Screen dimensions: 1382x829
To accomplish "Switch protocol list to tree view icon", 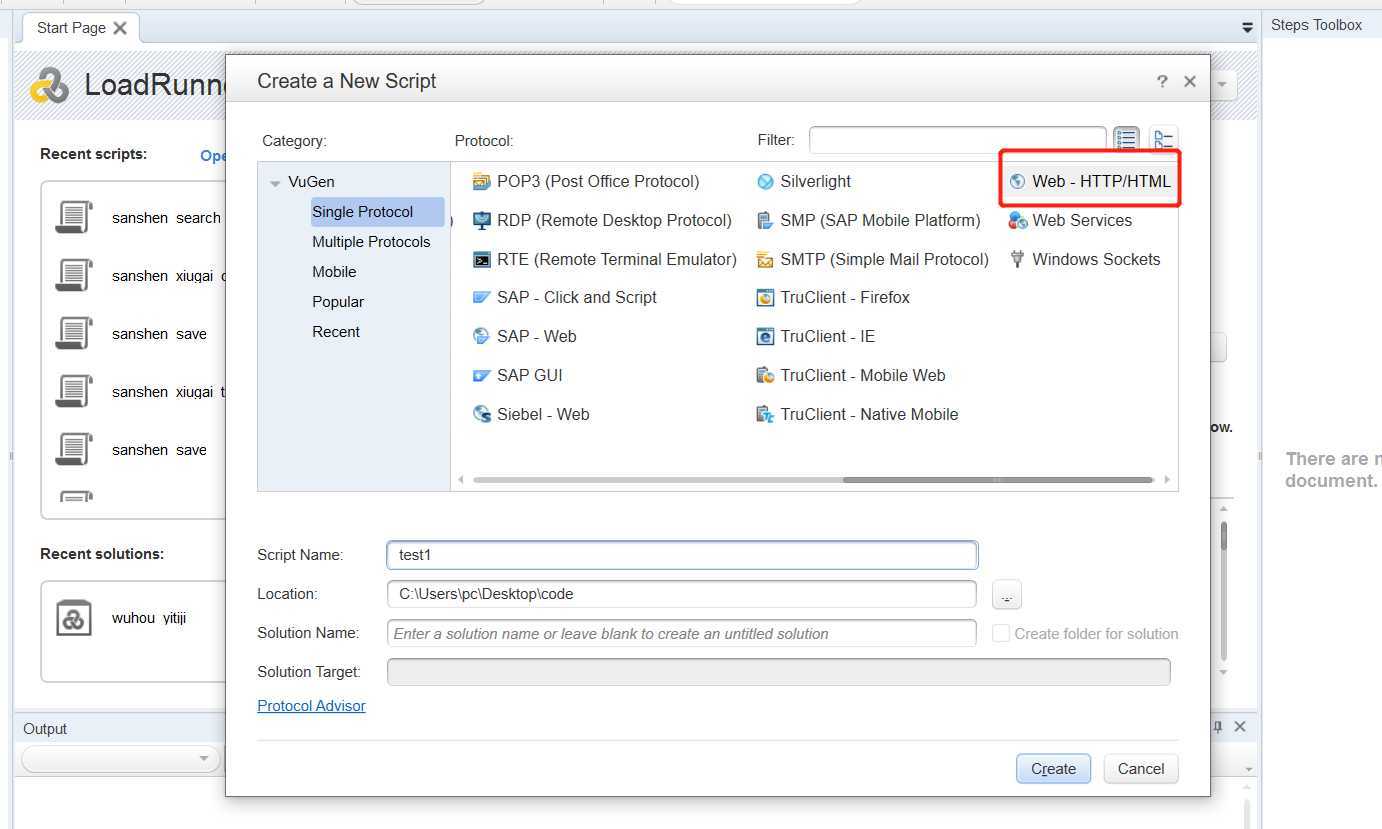I will [x=1163, y=140].
